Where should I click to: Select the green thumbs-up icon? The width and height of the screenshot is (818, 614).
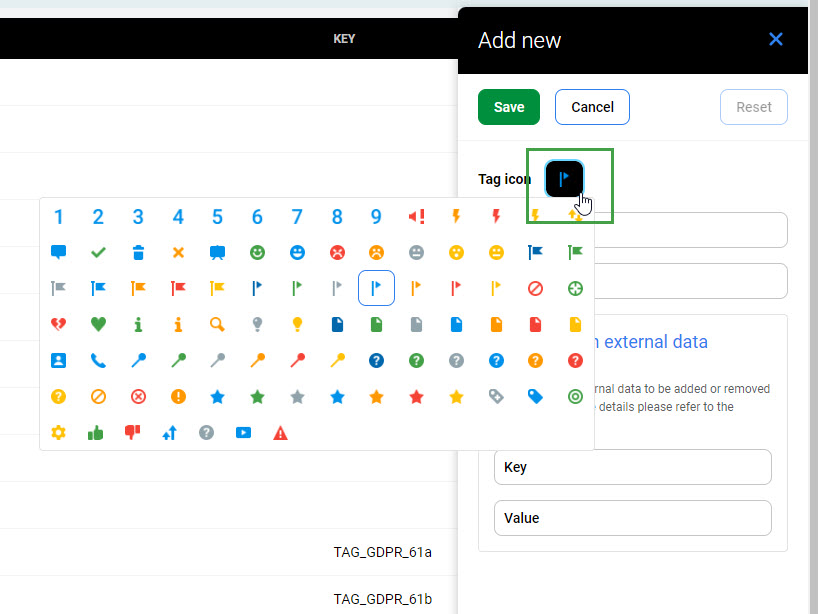(x=95, y=432)
